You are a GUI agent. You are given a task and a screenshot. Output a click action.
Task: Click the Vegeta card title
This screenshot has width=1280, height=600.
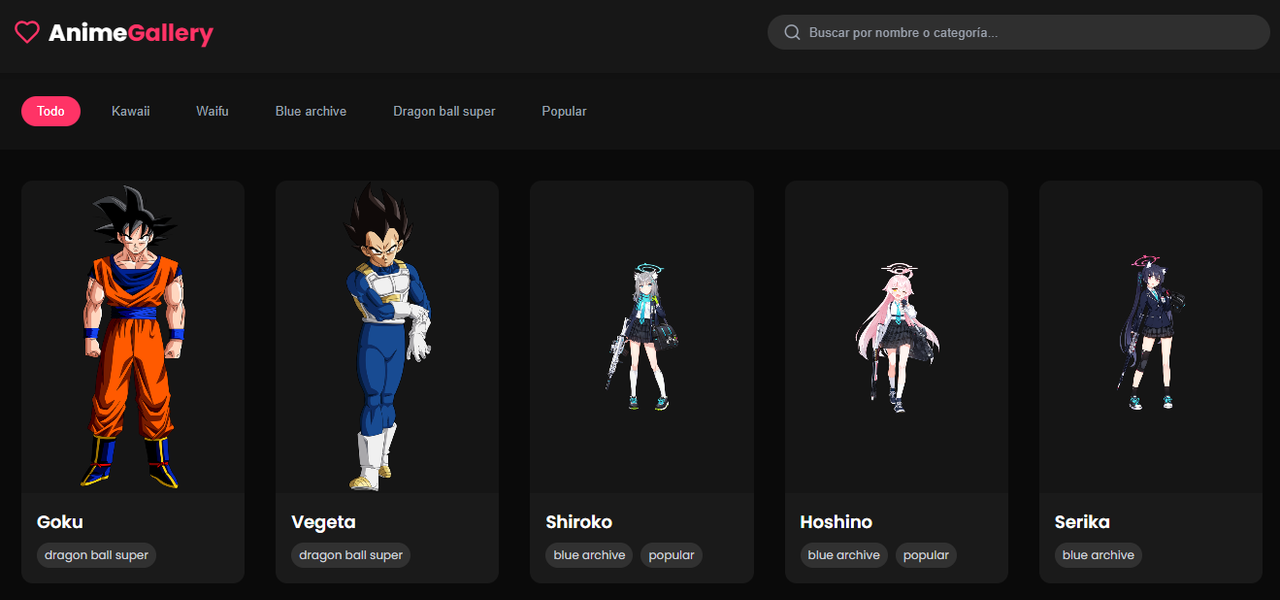coord(323,522)
